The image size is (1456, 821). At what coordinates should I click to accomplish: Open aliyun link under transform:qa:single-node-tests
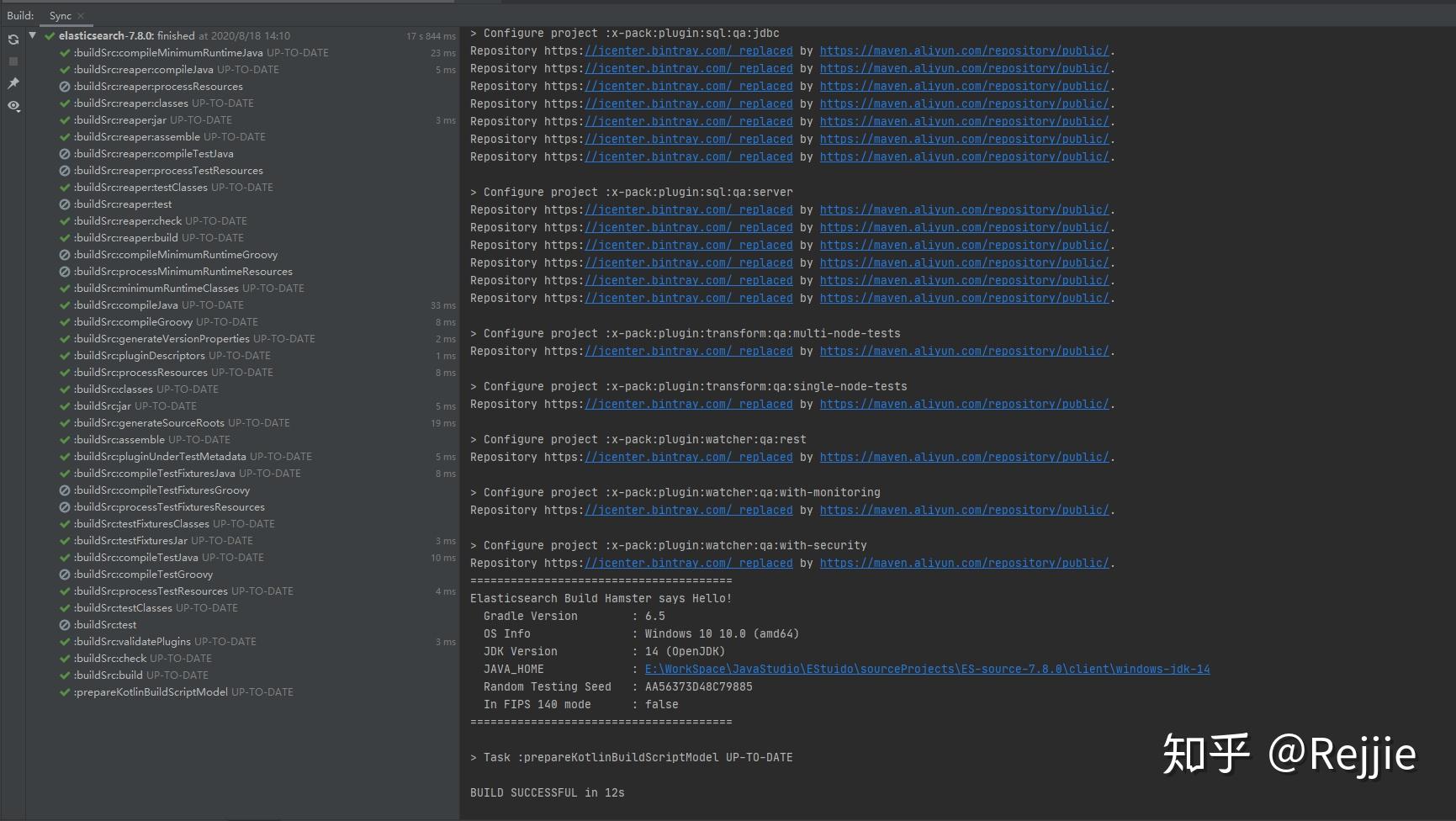point(964,404)
